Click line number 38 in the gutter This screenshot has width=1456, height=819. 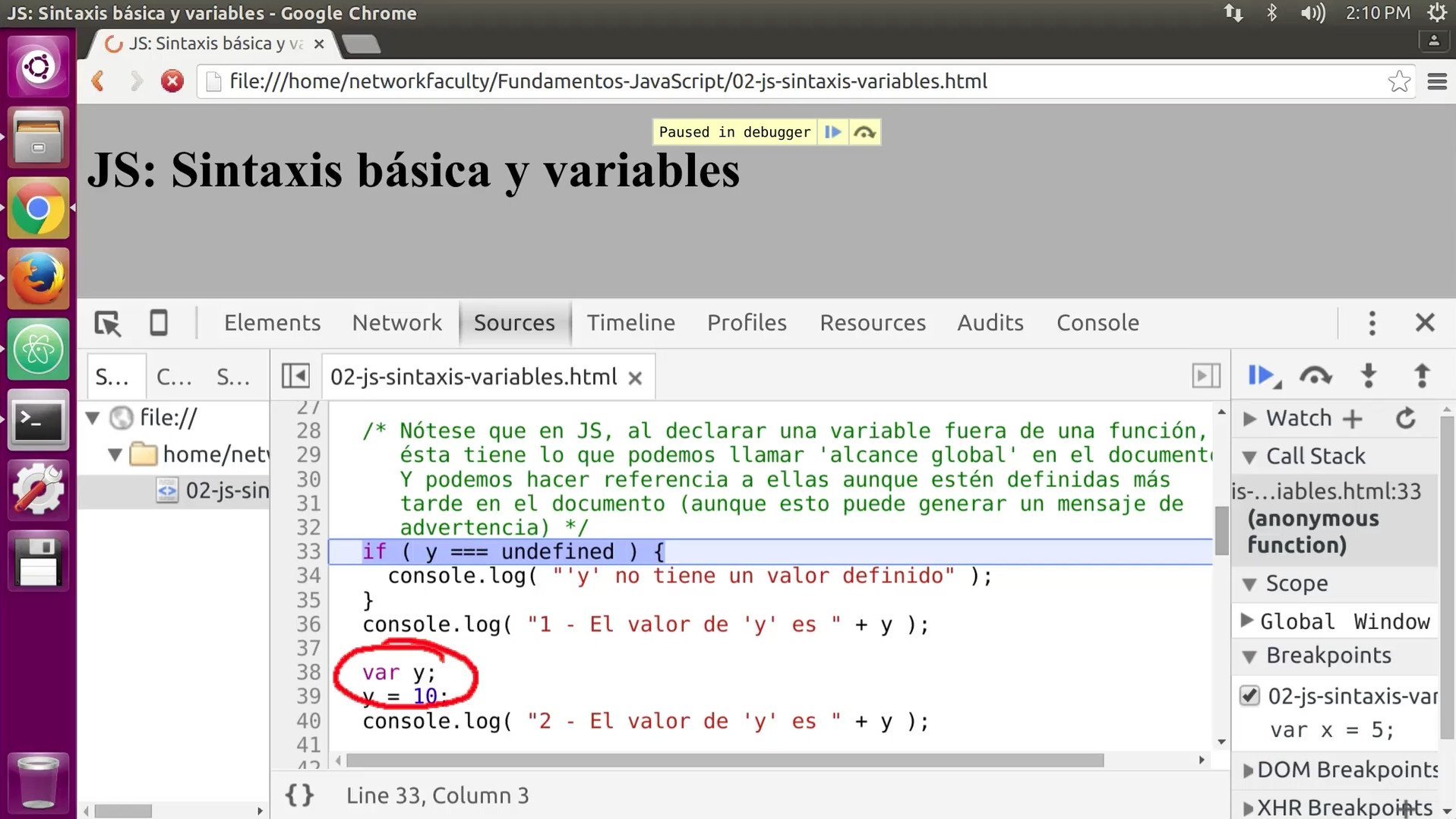click(x=308, y=672)
